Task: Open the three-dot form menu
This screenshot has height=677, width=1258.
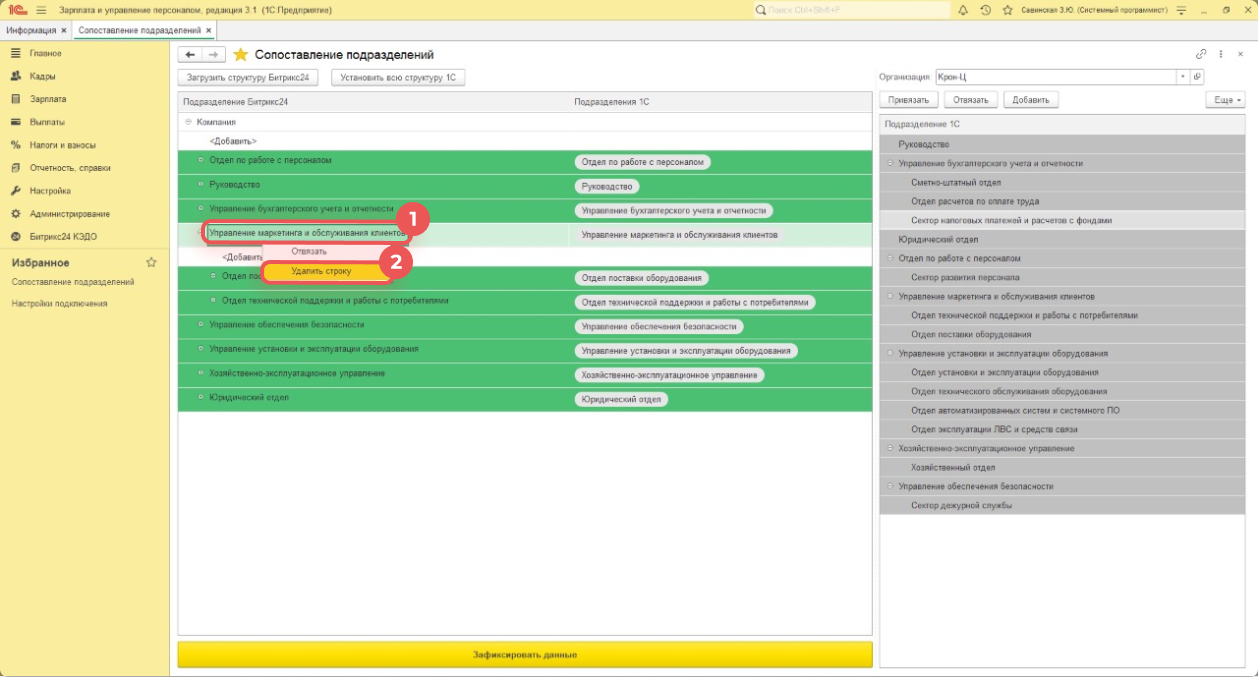Action: [1221, 54]
